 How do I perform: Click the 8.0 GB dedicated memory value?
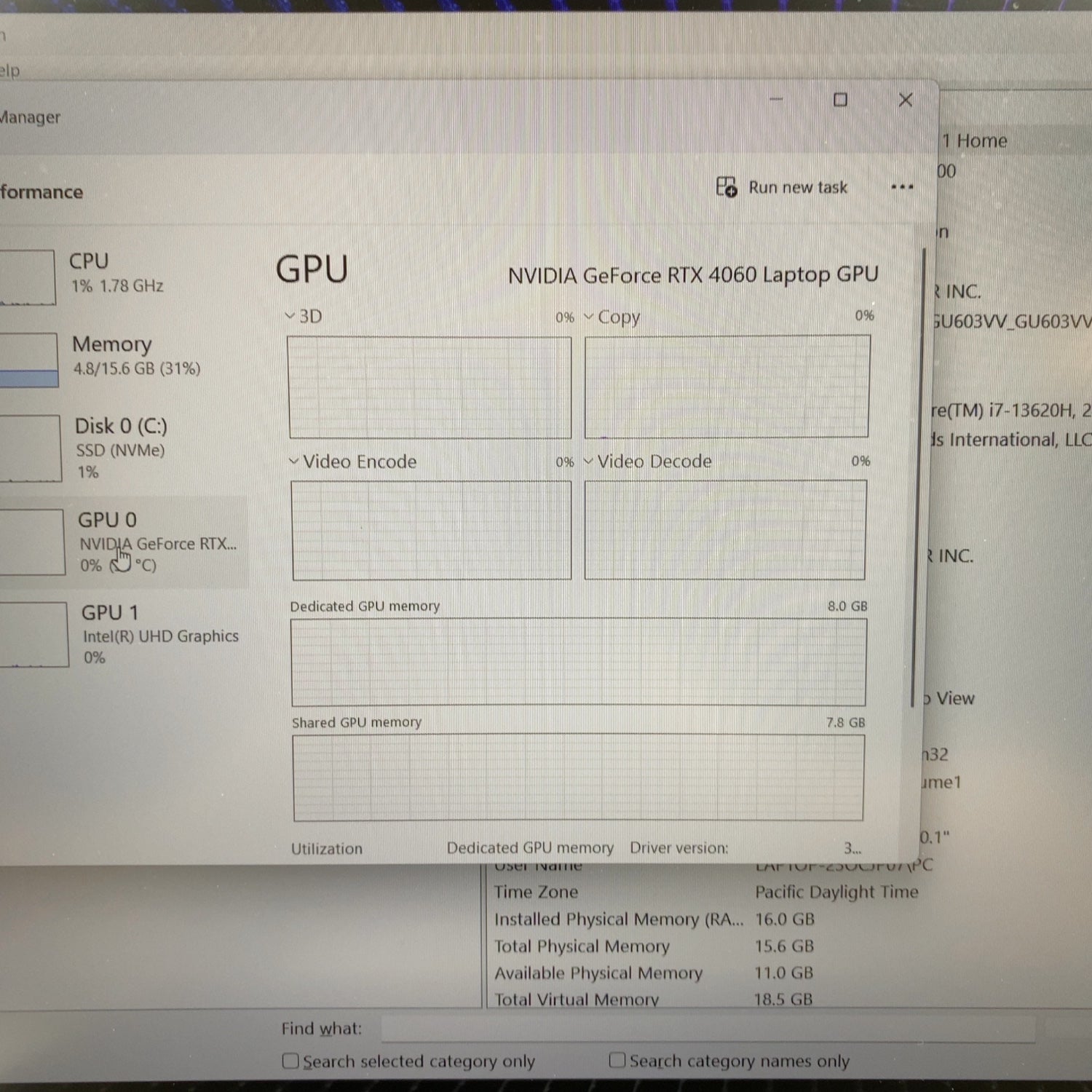pyautogui.click(x=847, y=606)
